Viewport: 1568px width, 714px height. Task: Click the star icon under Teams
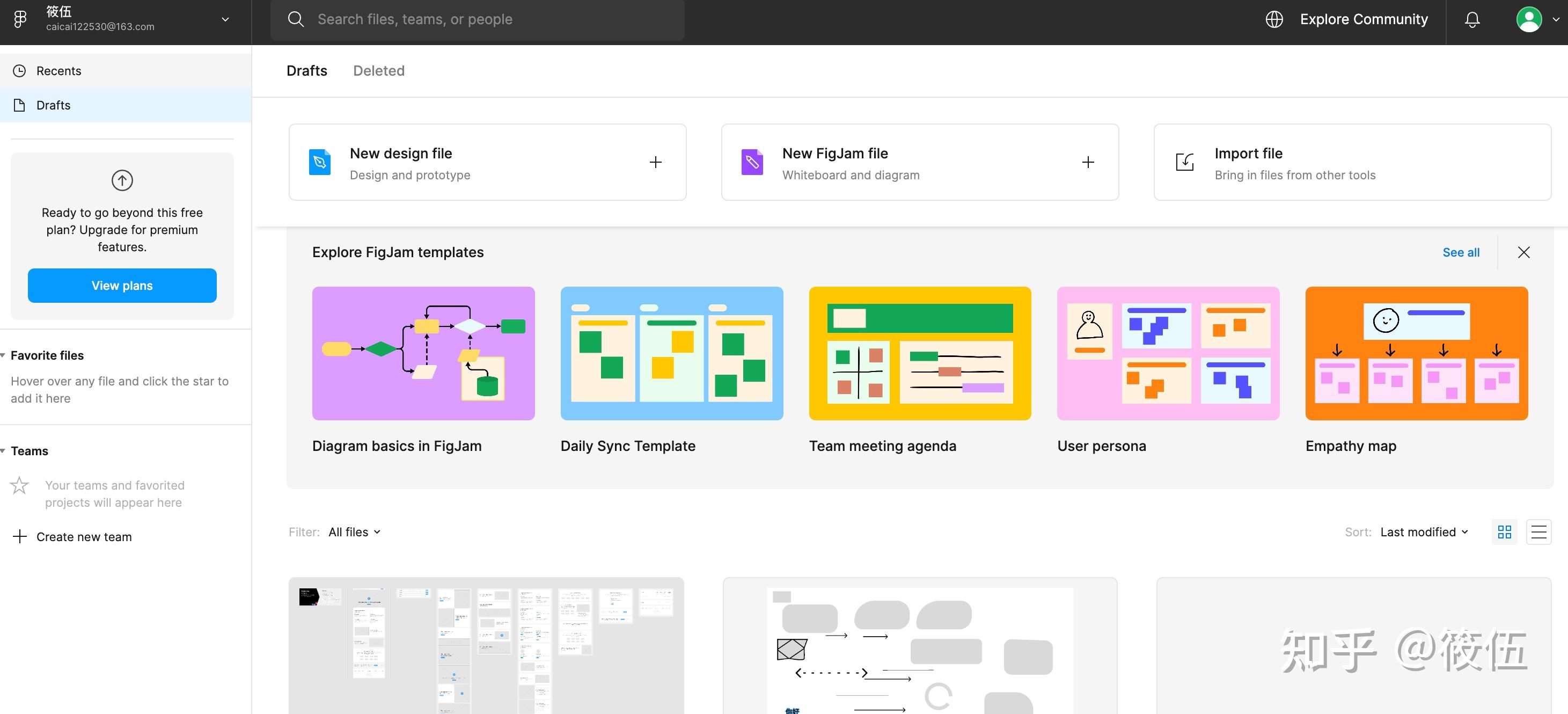tap(19, 485)
